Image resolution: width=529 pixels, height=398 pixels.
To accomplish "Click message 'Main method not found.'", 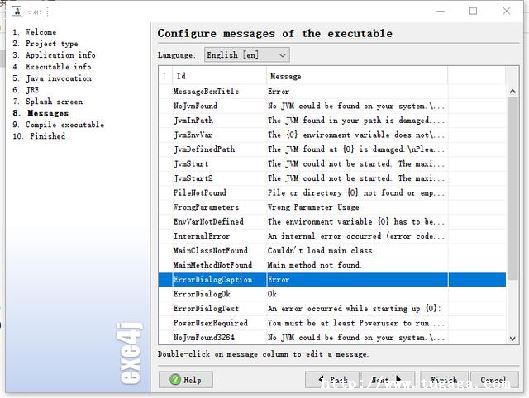I will pos(314,265).
